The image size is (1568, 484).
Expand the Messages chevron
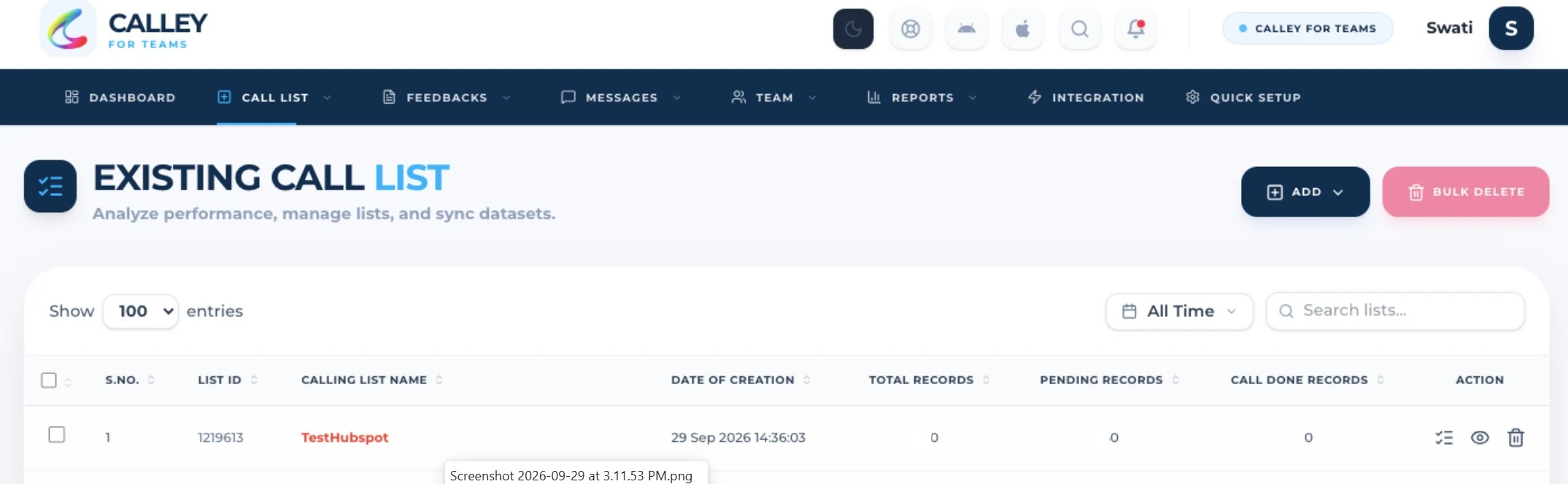click(x=676, y=98)
